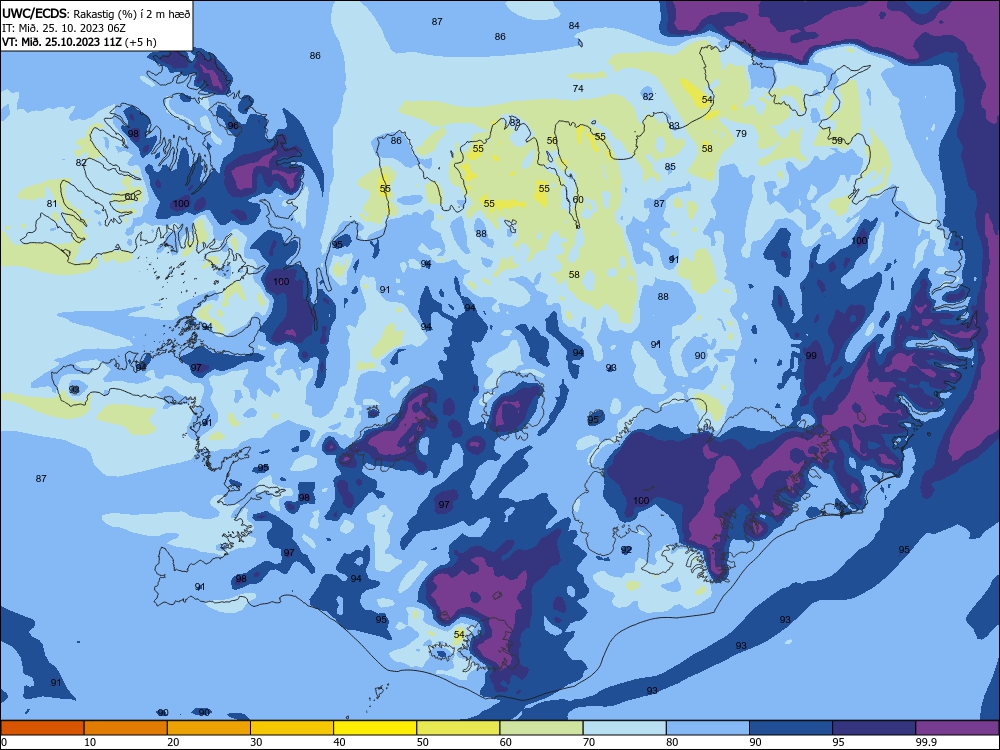
Task: Click the '96' humidity value on the map
Action: [233, 126]
